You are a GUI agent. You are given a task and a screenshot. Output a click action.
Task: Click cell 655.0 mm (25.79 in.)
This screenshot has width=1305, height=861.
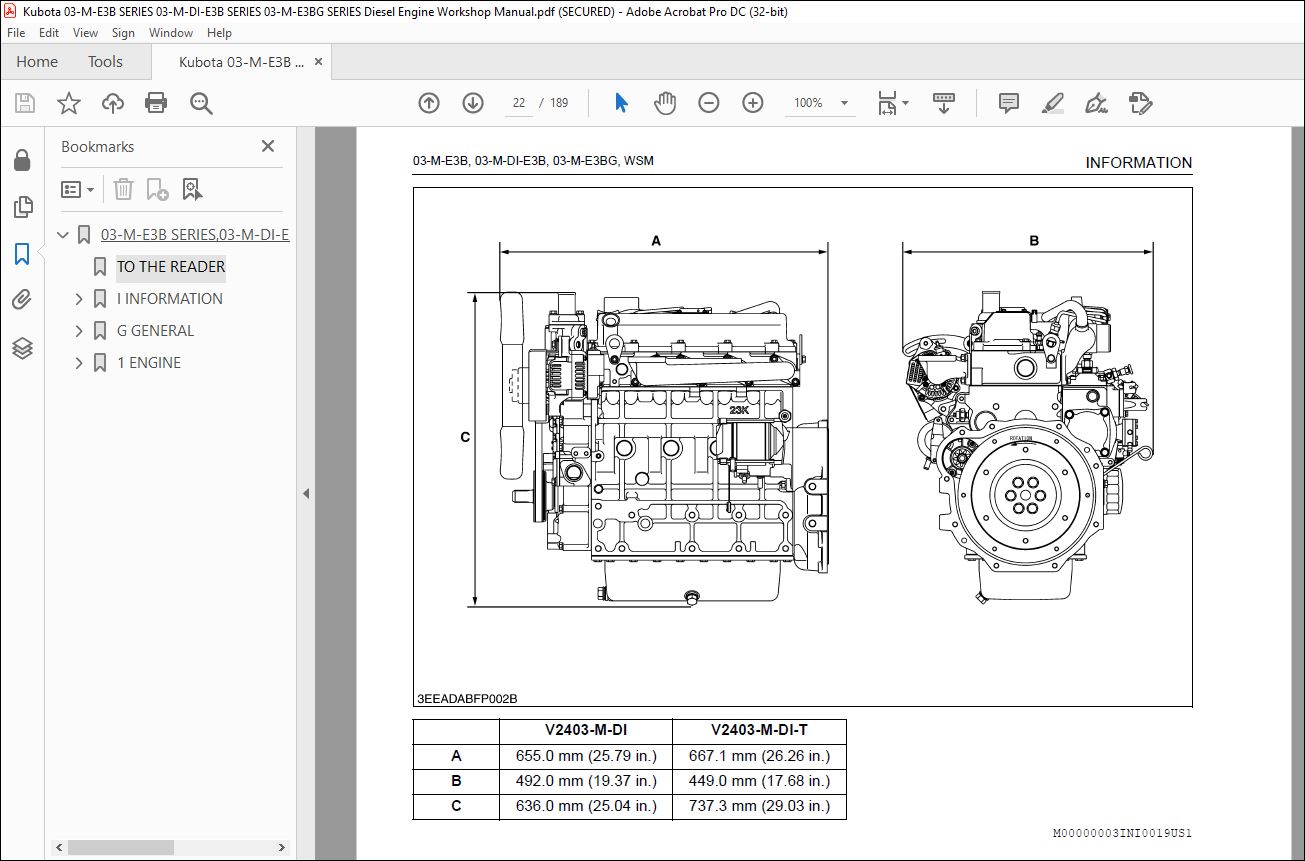pyautogui.click(x=586, y=756)
